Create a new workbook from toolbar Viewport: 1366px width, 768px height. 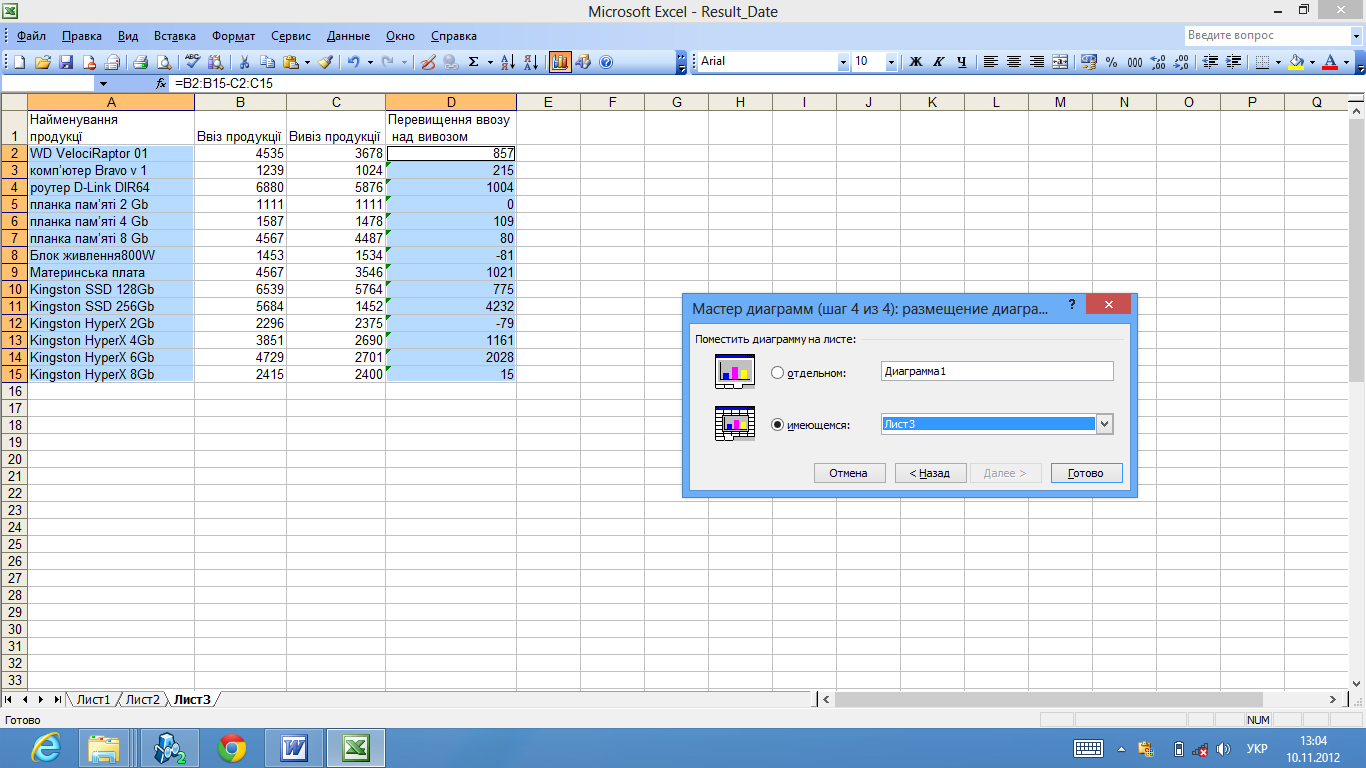(19, 62)
